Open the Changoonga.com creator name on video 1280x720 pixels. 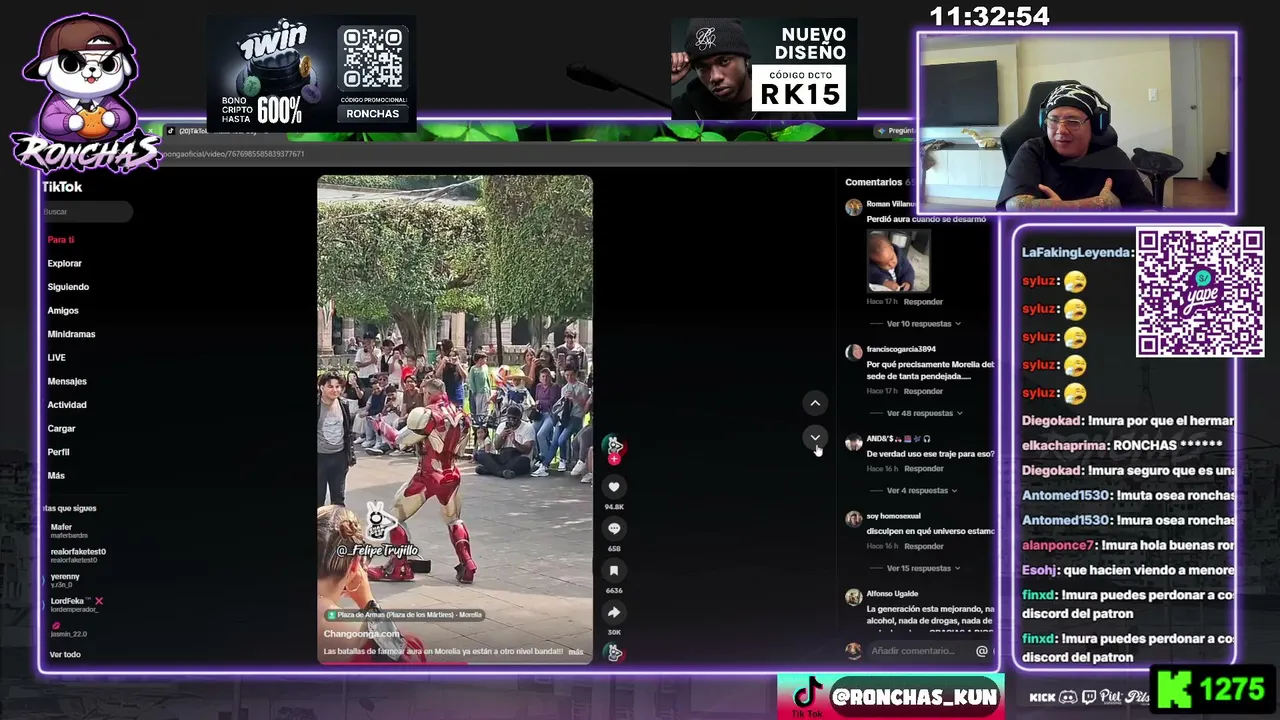tap(361, 634)
